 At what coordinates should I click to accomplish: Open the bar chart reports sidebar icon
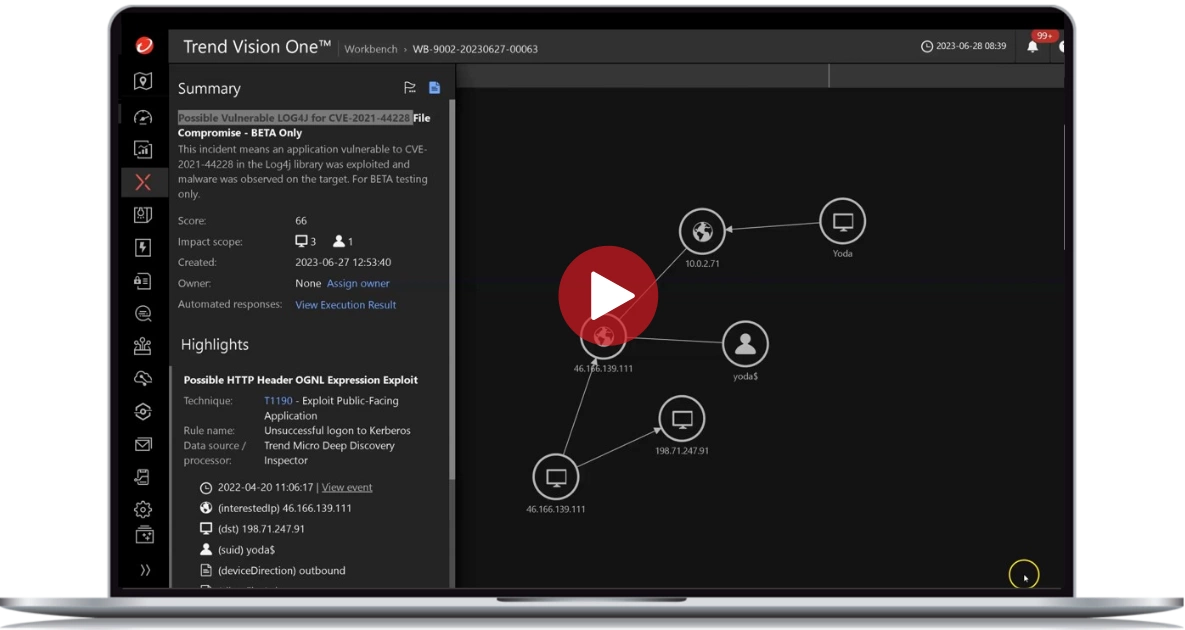pos(143,150)
